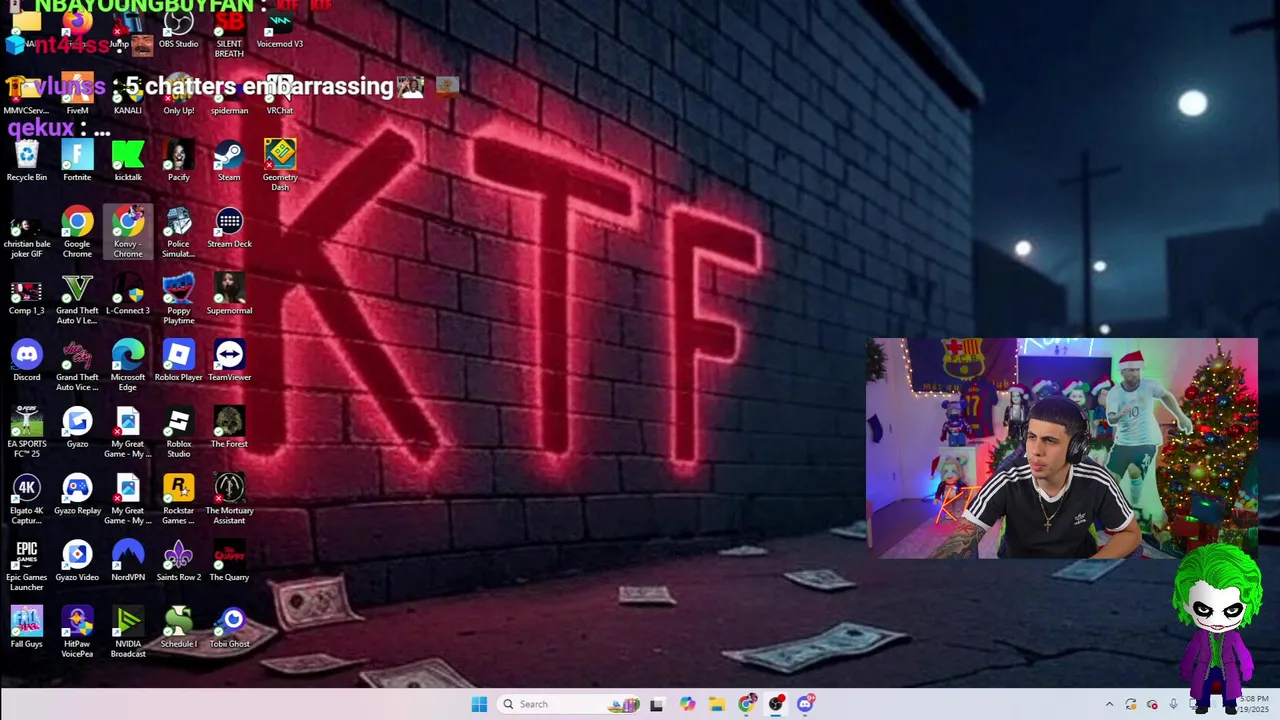Select the Geometry Dash icon
1280x720 pixels.
[x=280, y=166]
